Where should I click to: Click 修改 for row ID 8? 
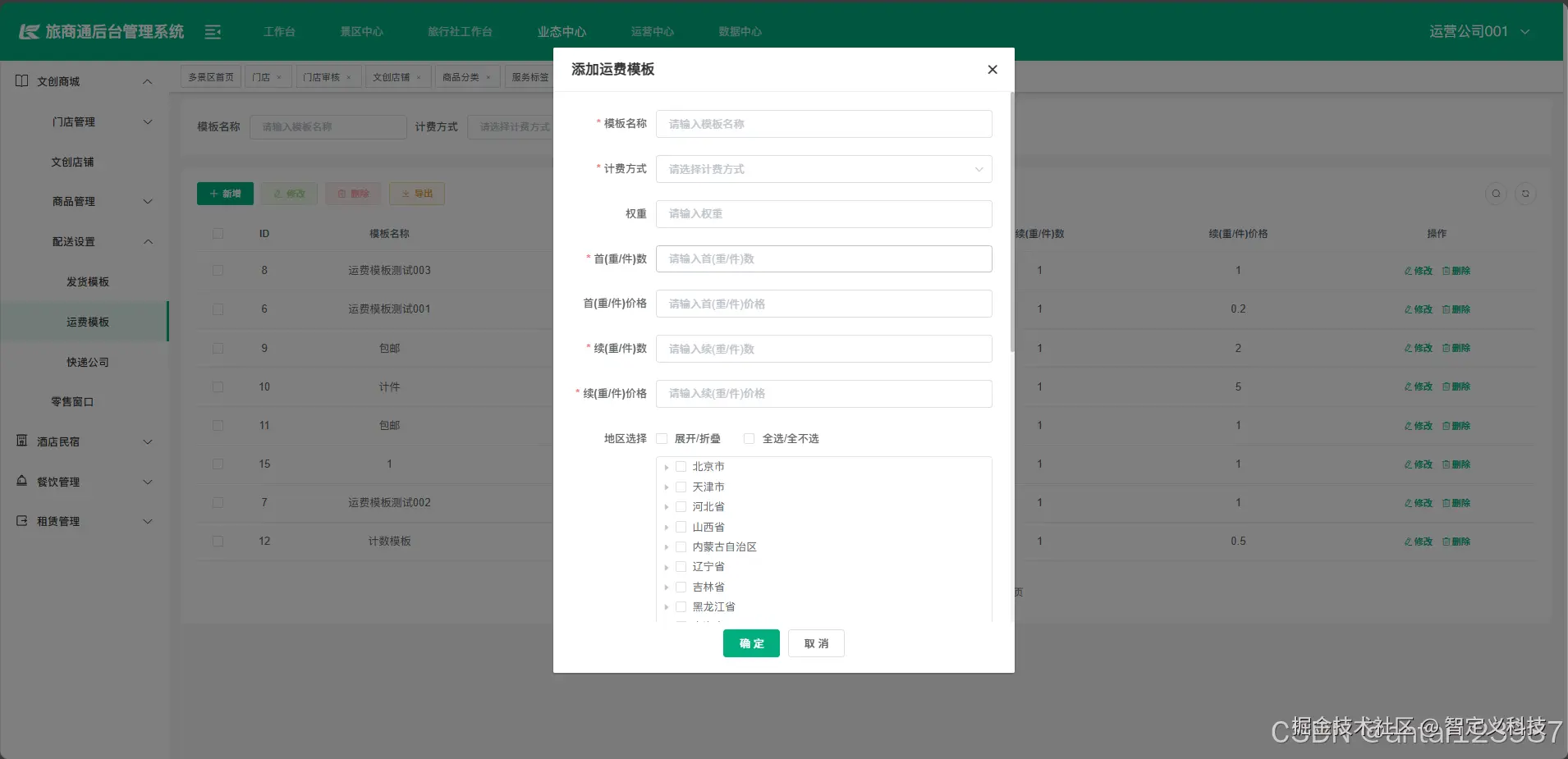(x=1418, y=271)
